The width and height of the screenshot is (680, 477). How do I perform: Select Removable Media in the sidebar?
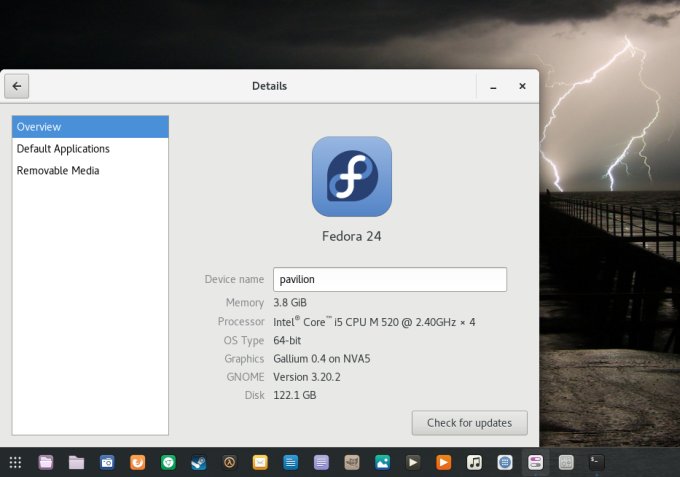tap(90, 170)
